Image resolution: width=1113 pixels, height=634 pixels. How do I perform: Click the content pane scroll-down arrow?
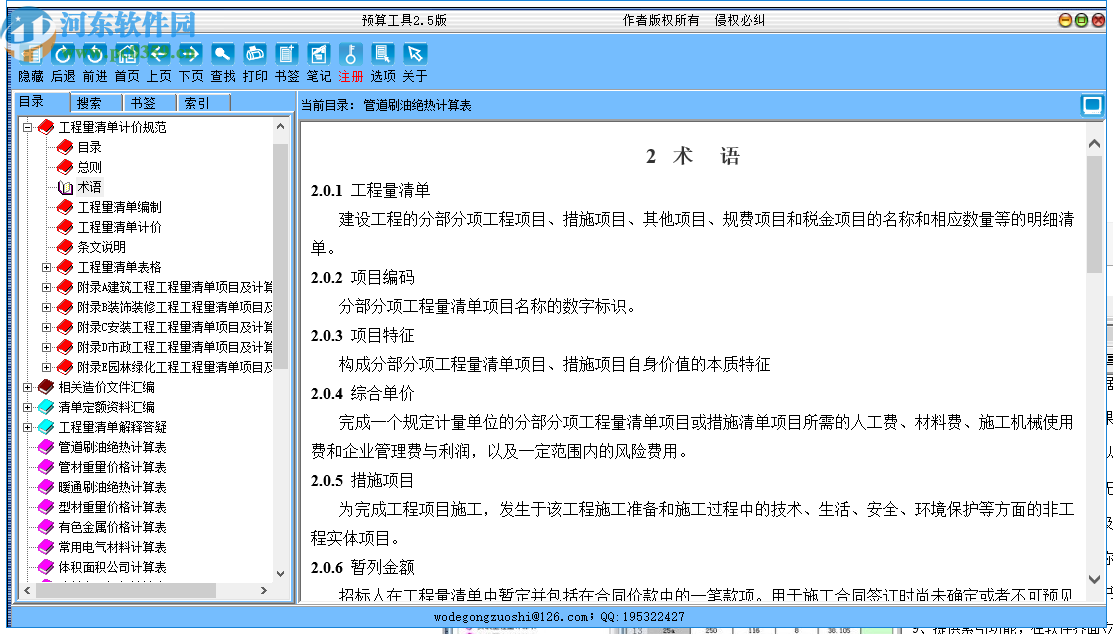[x=1095, y=580]
